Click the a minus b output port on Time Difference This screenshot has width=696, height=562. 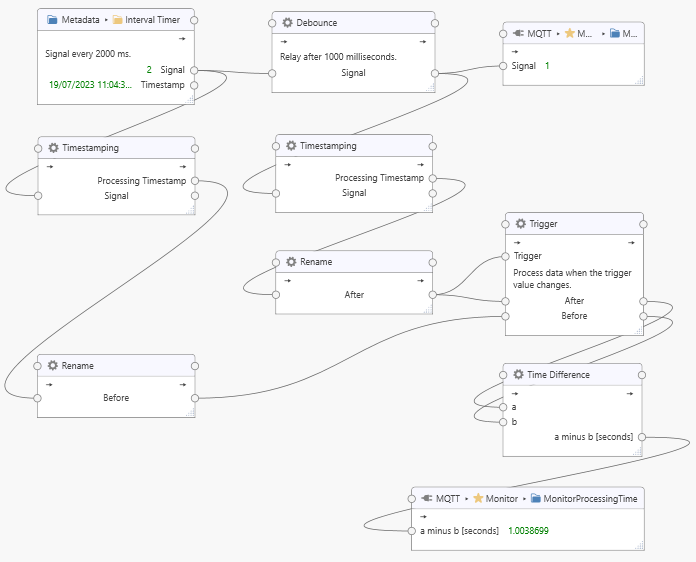[x=642, y=437]
